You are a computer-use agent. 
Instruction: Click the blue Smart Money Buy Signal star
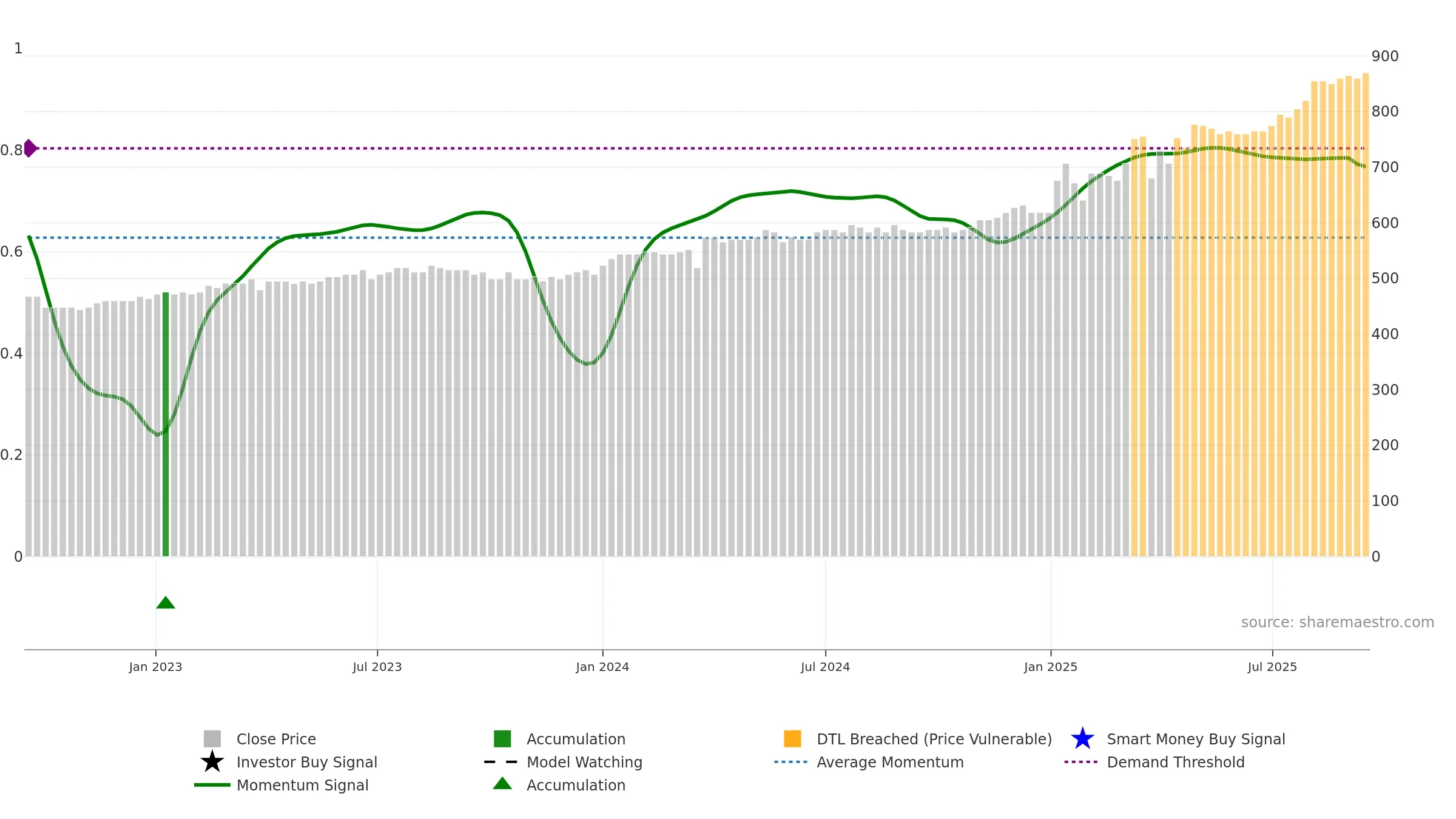(1082, 738)
